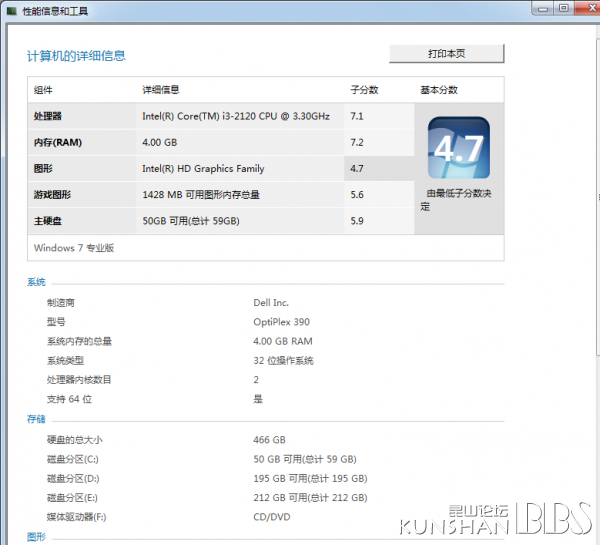Viewport: 600px width, 545px height.
Task: Click the 详细信息 column header
Action: [x=161, y=90]
